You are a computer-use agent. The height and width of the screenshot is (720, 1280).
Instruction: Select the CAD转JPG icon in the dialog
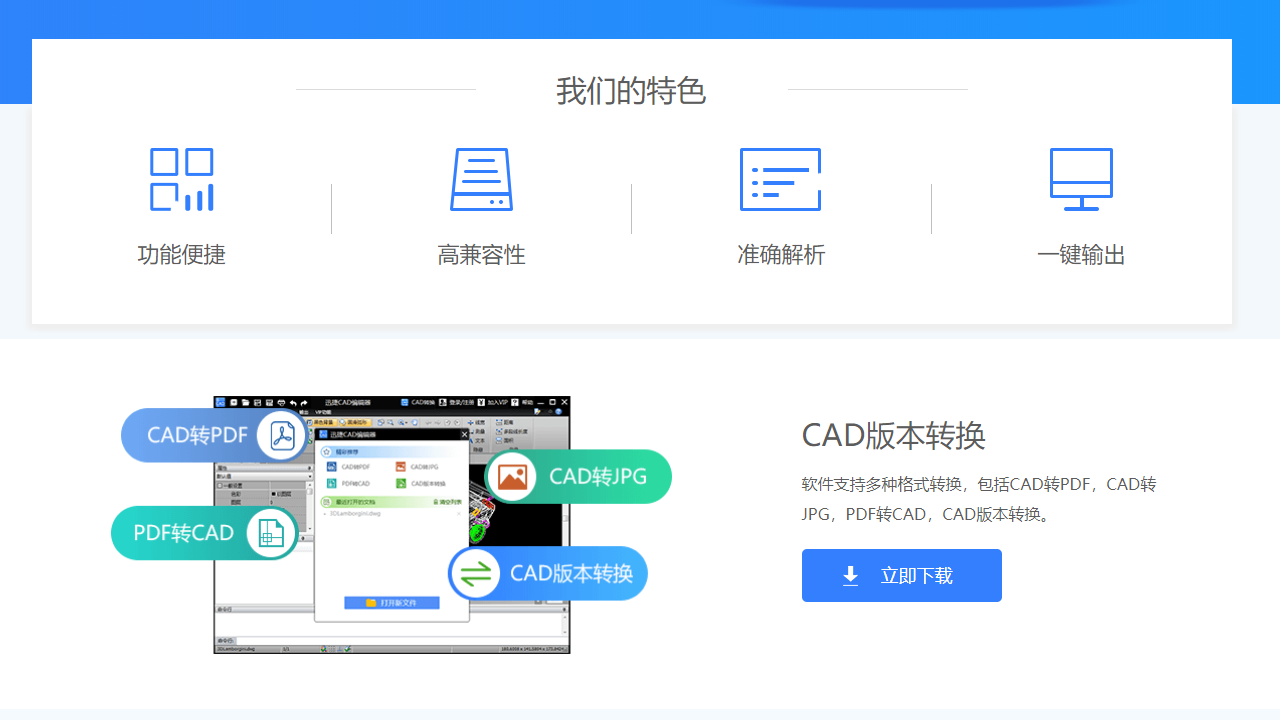400,466
